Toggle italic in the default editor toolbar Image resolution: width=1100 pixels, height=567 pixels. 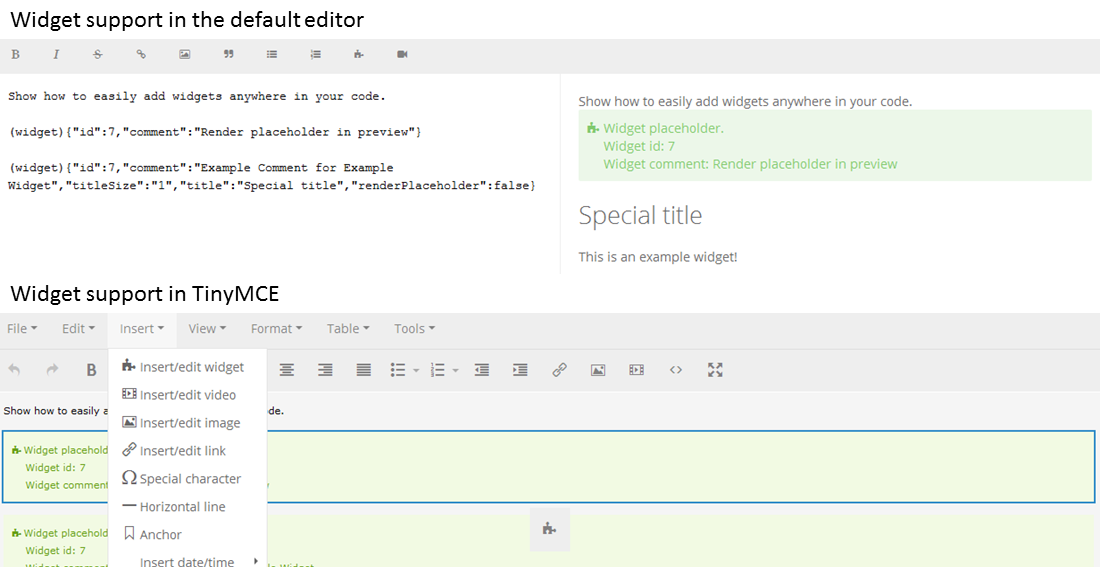pyautogui.click(x=56, y=55)
